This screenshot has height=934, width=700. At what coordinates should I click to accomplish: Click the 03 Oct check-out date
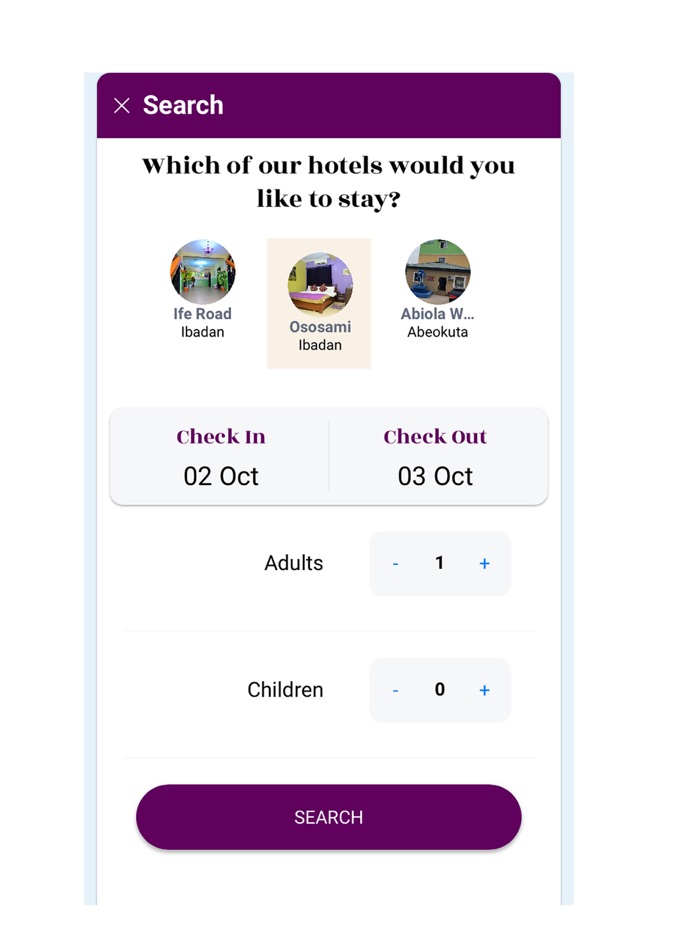[435, 476]
